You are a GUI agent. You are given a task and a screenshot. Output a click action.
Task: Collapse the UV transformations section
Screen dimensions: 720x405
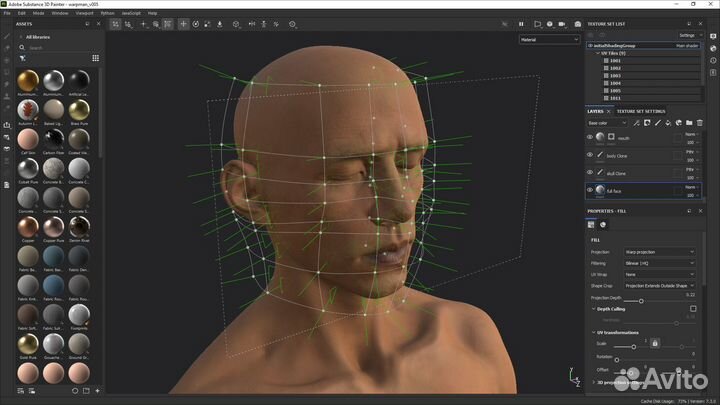593,332
